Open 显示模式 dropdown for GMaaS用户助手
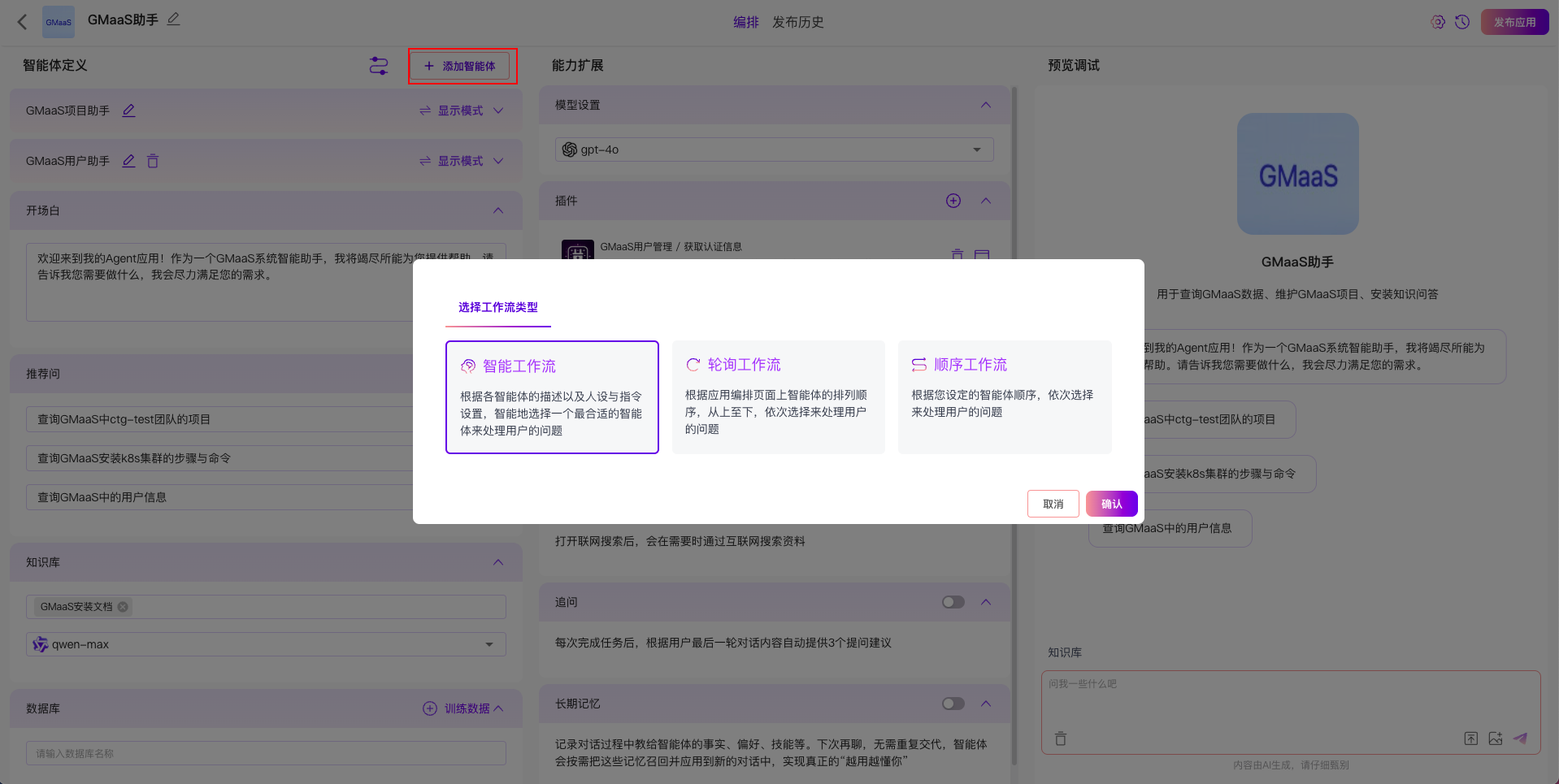 coord(462,161)
